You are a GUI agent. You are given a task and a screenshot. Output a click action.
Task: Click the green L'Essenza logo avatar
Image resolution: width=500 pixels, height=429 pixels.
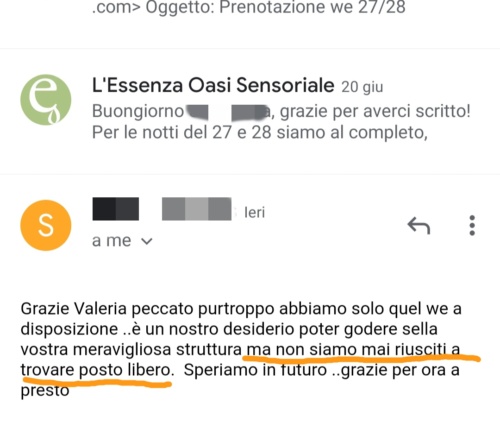click(x=46, y=100)
